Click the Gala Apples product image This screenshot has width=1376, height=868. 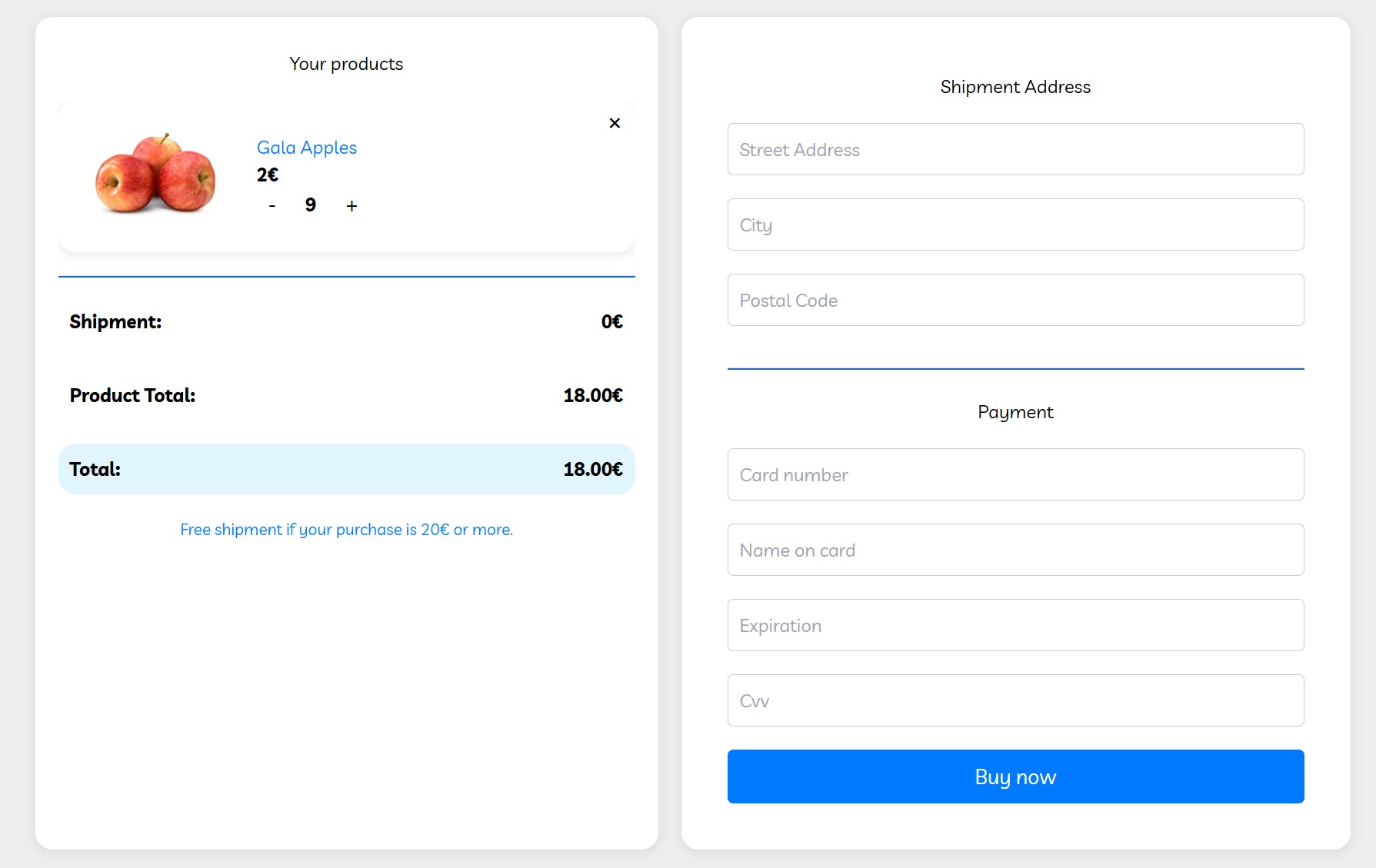click(155, 174)
